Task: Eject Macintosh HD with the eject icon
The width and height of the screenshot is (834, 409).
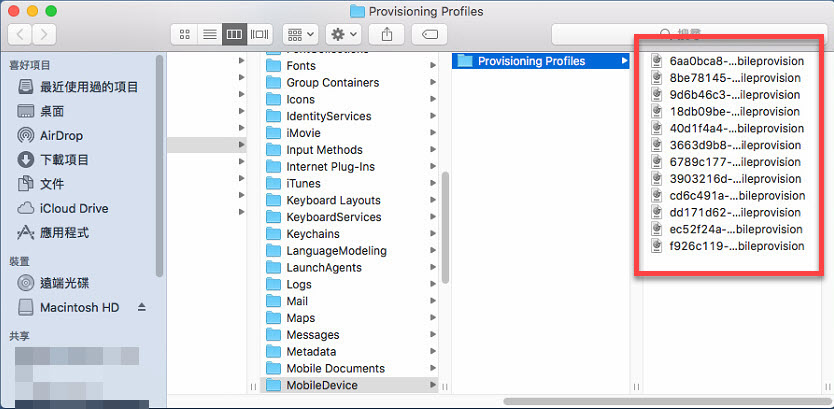Action: coord(141,307)
